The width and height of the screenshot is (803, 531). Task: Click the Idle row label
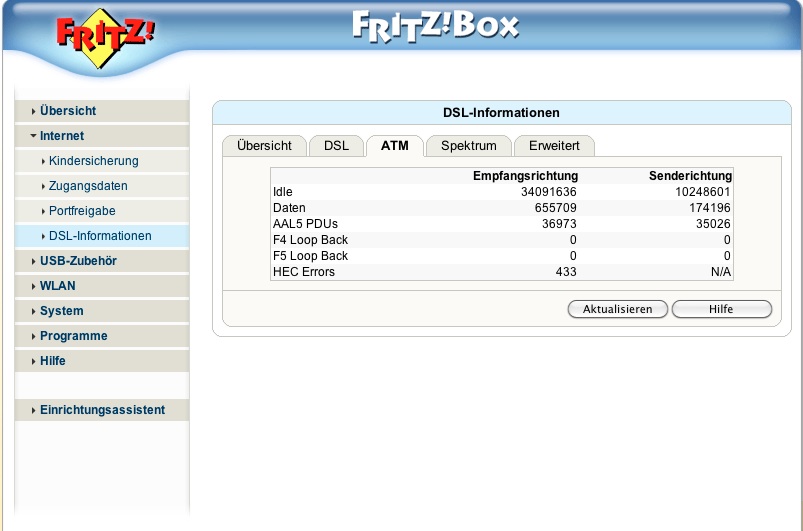pos(283,192)
